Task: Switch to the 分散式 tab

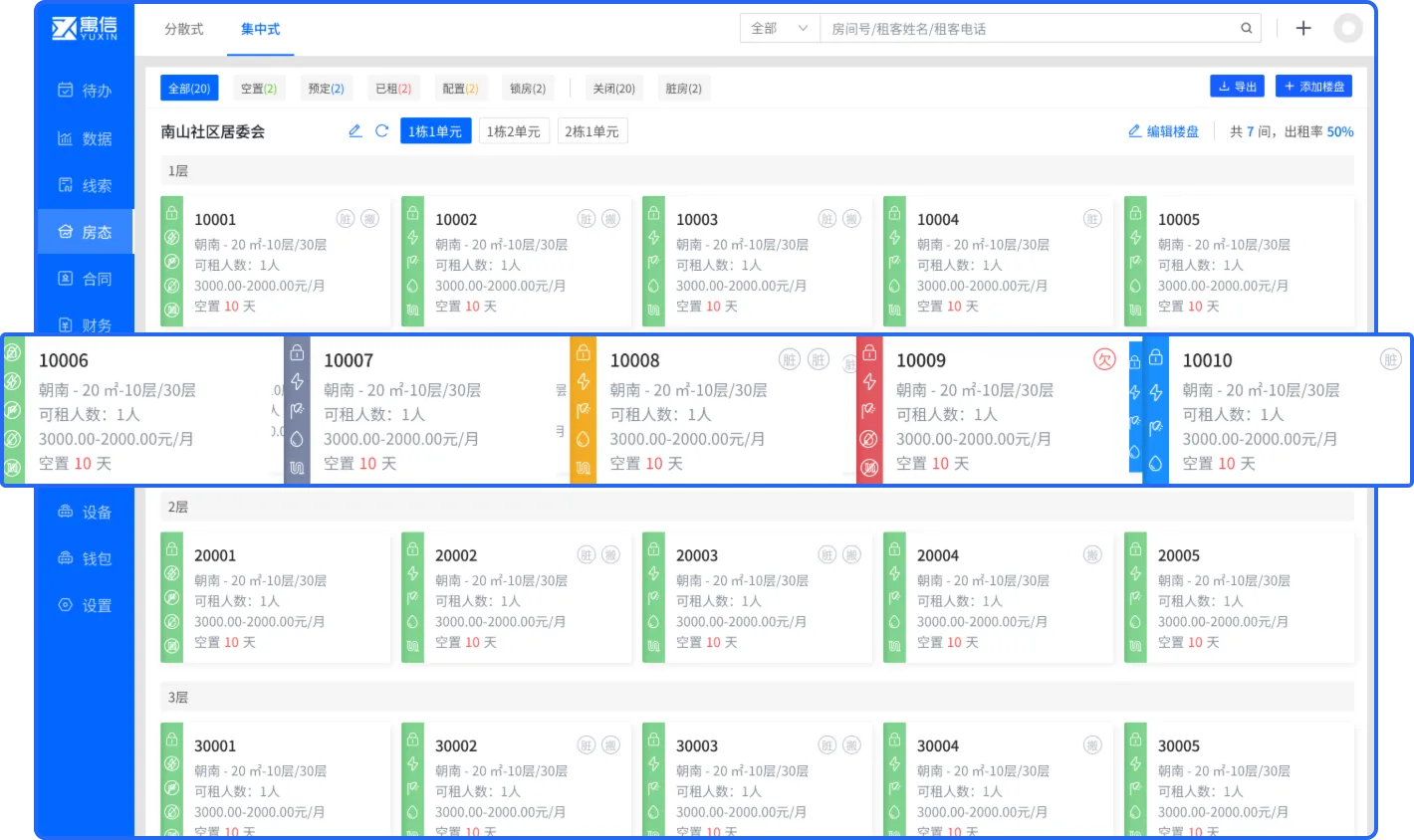Action: tap(184, 29)
